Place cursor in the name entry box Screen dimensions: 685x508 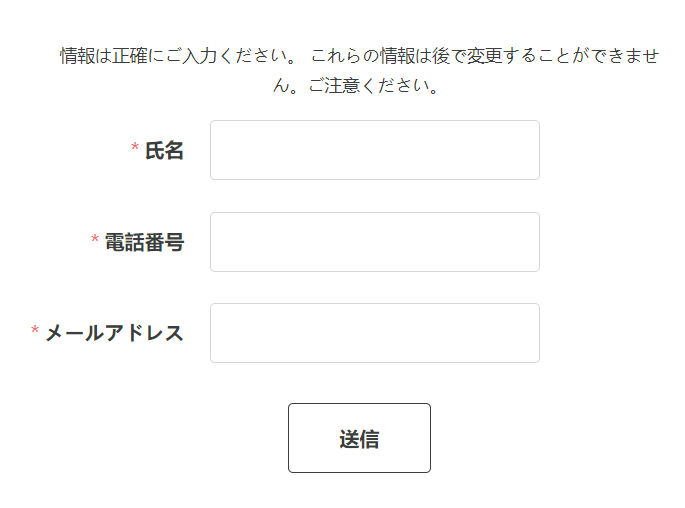(x=374, y=150)
